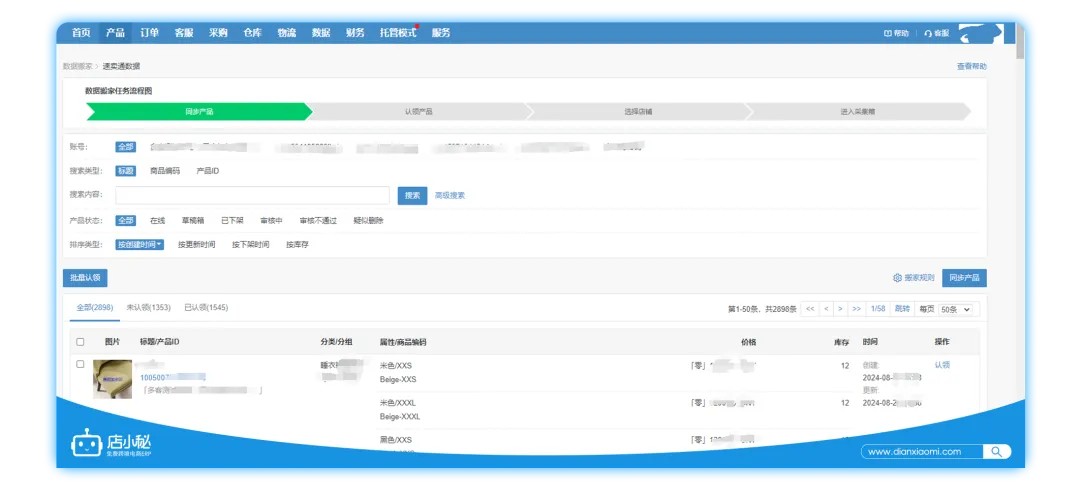Click the 跳转 jump button
The height and width of the screenshot is (498, 1080).
point(902,309)
